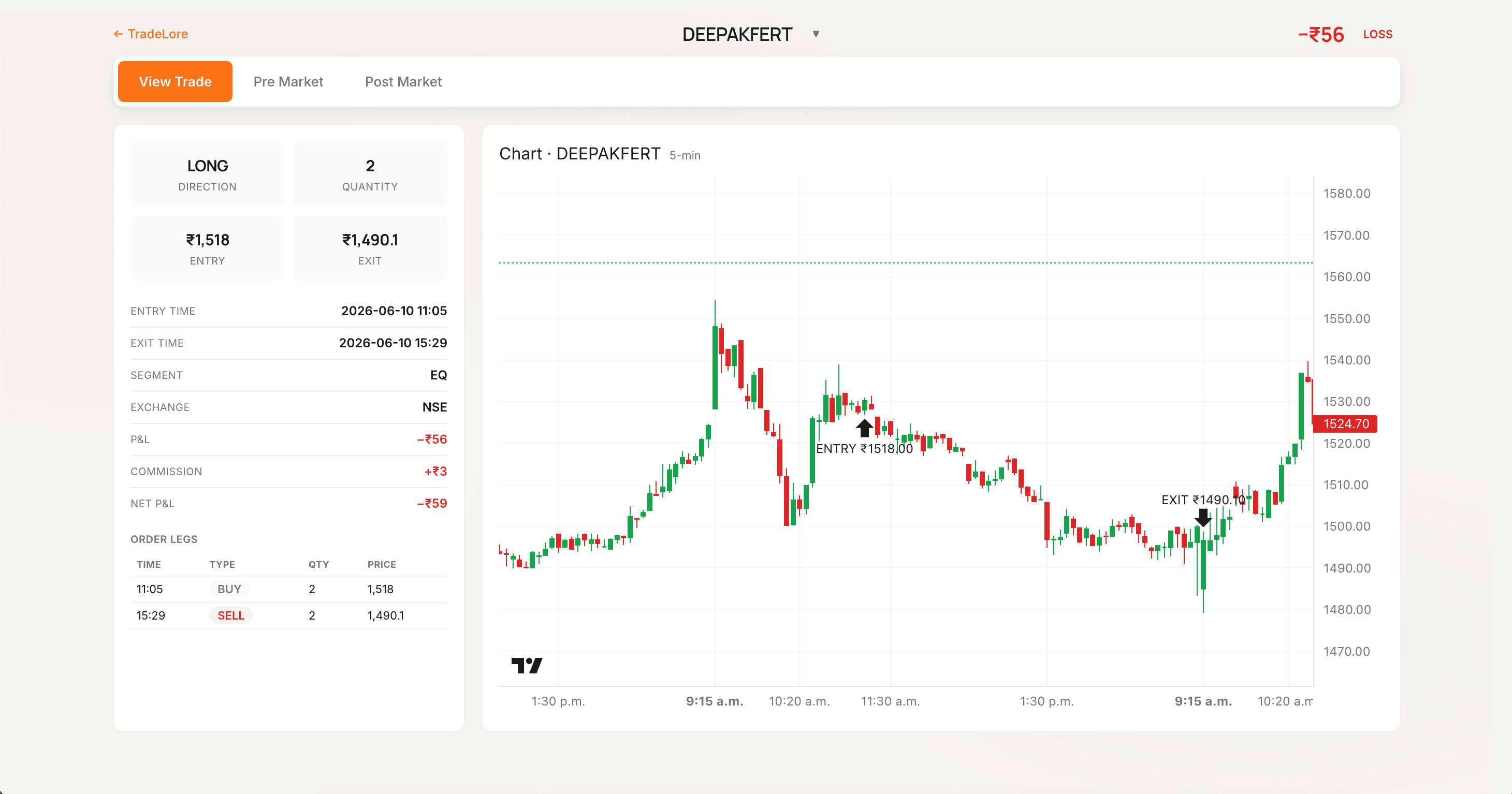This screenshot has height=794, width=1512.
Task: Click the Net P&L value −₹59
Action: coord(432,504)
